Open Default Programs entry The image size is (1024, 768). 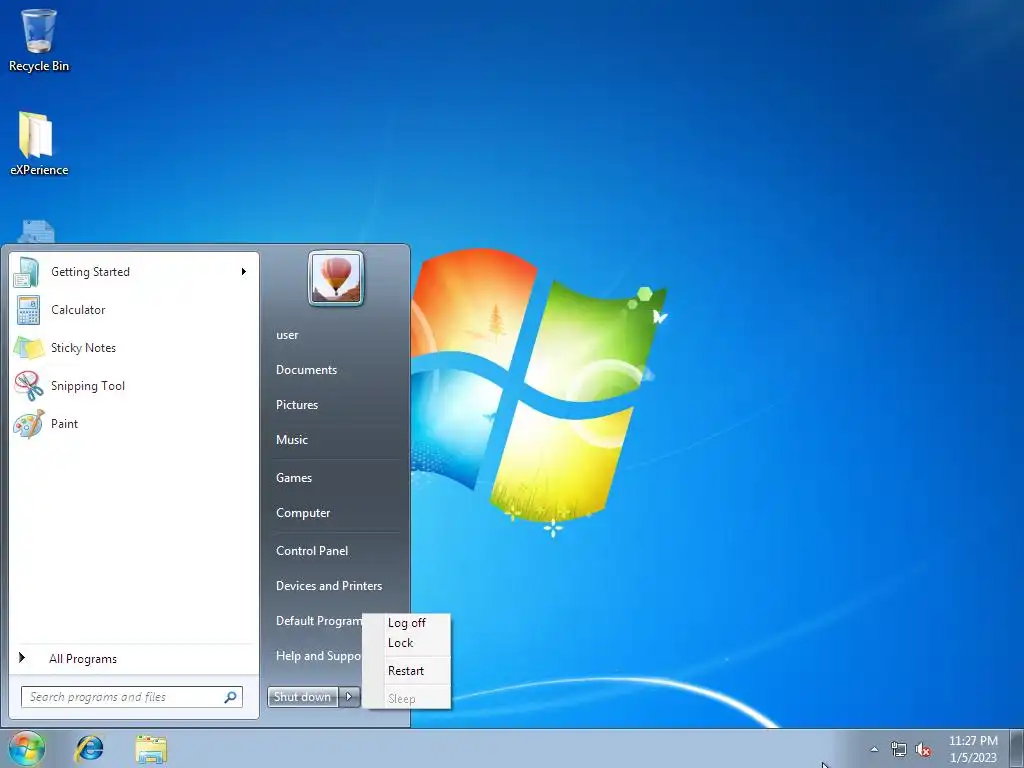click(319, 621)
